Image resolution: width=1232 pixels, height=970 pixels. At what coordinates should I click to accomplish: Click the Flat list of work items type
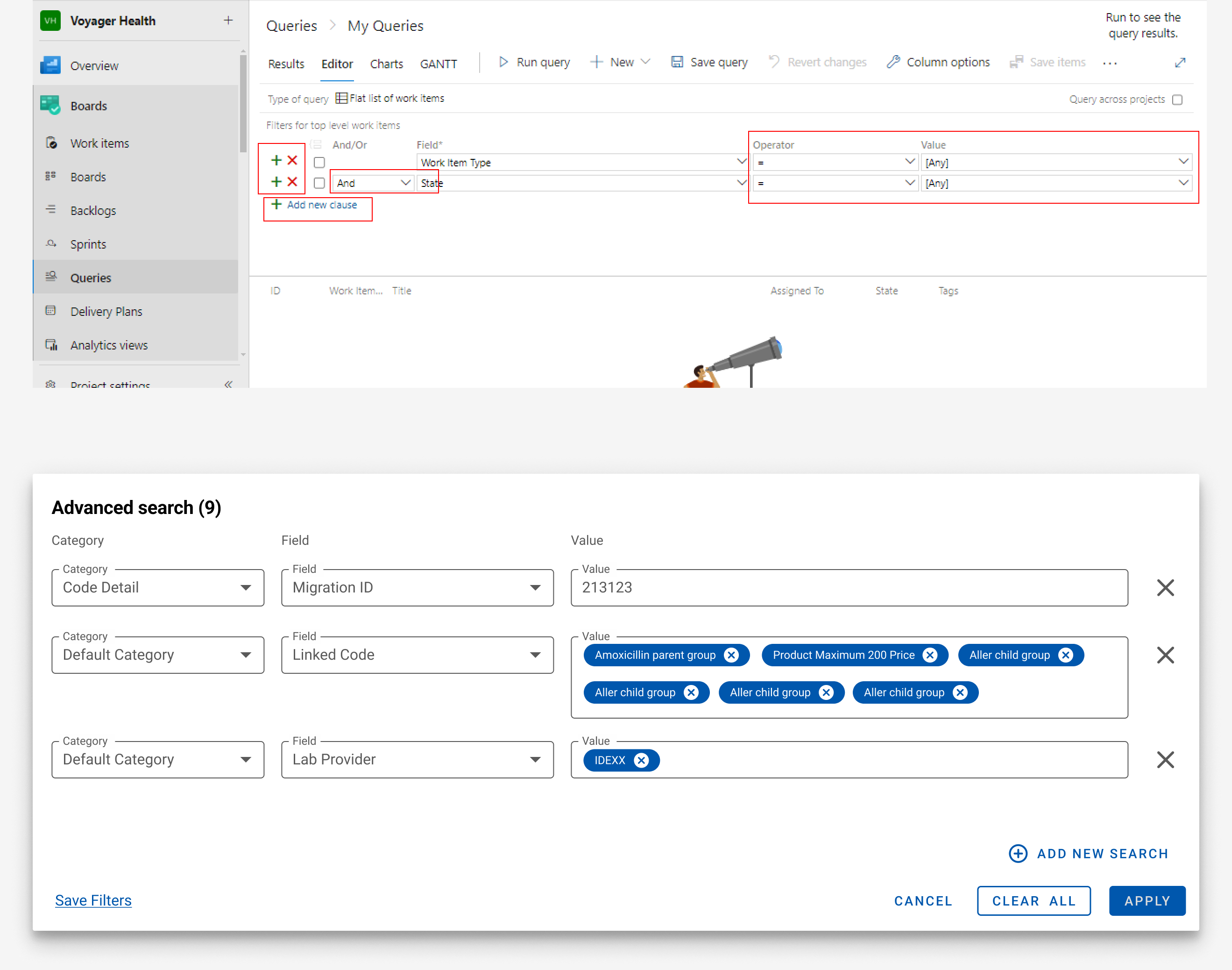(x=390, y=98)
